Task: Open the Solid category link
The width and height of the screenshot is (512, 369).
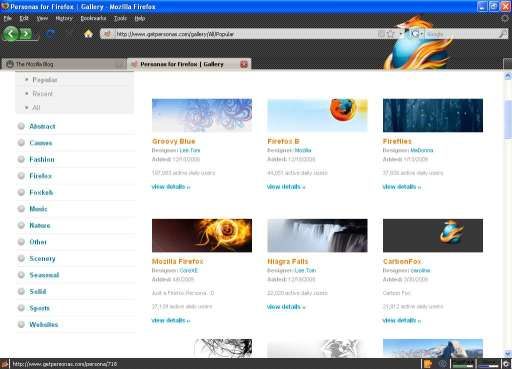Action: click(x=38, y=291)
